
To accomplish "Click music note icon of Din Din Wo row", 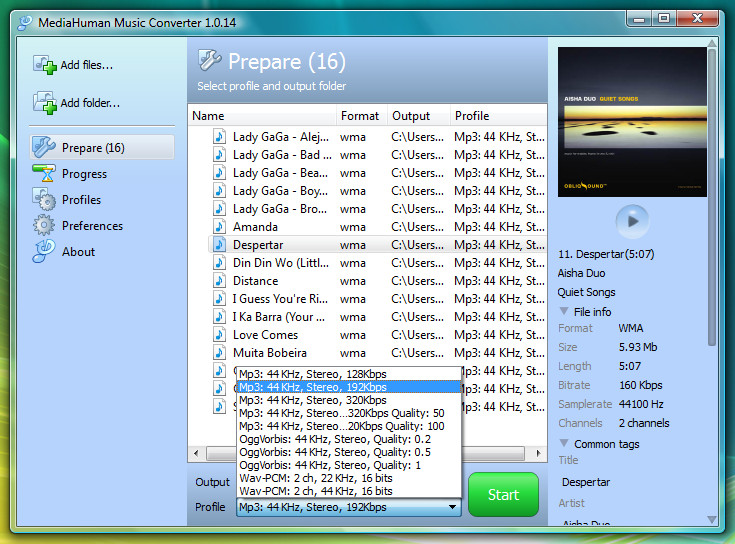I will point(219,262).
